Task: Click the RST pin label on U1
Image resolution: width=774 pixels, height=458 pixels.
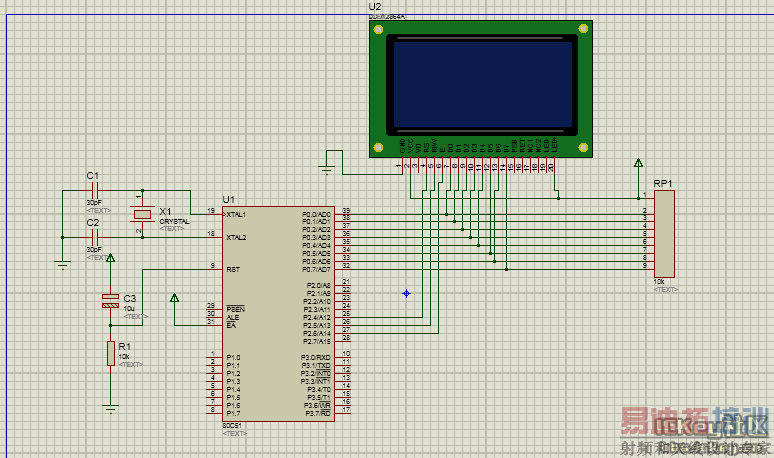Action: click(235, 269)
